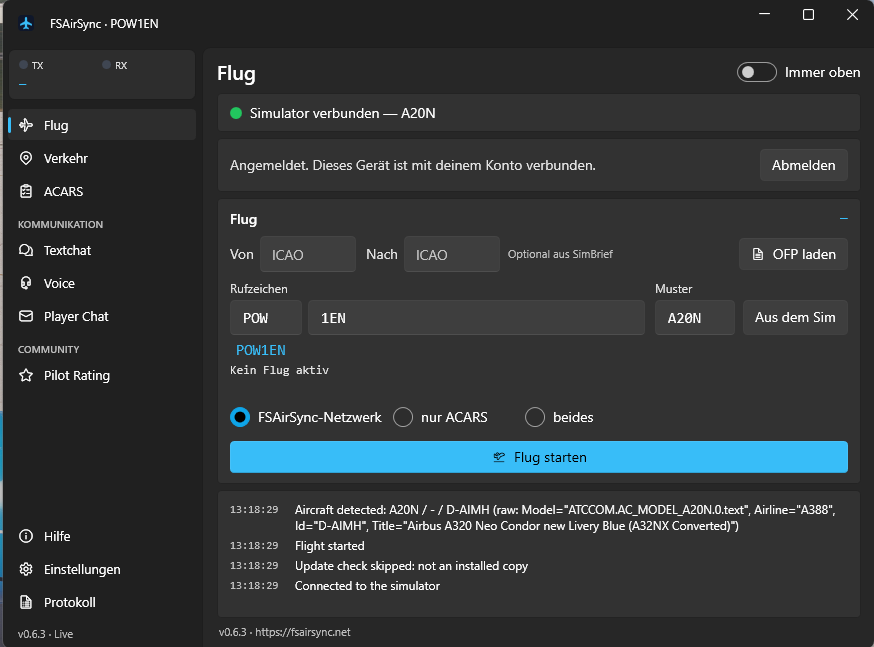
Task: Click the Verkehr map pin icon
Action: point(26,158)
